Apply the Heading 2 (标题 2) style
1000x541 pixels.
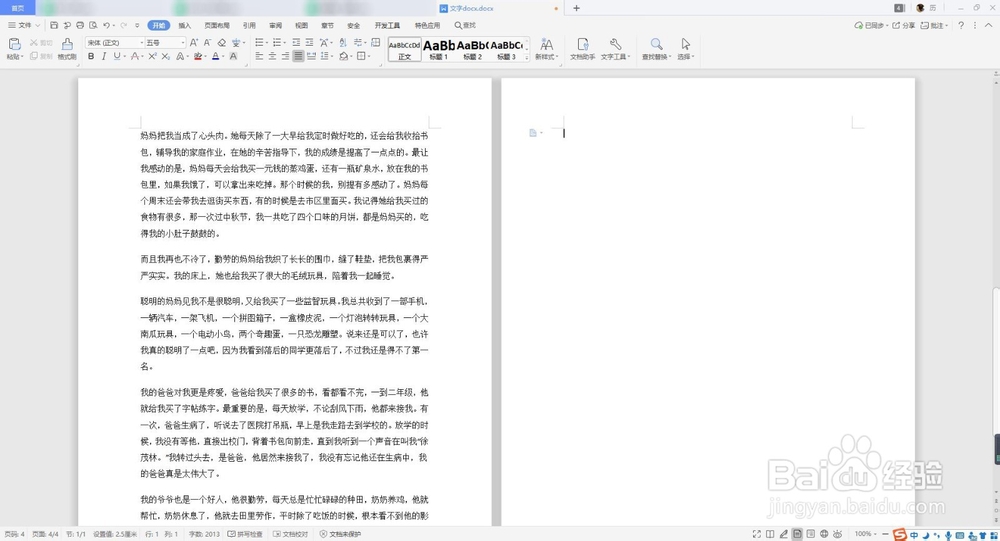coord(473,50)
